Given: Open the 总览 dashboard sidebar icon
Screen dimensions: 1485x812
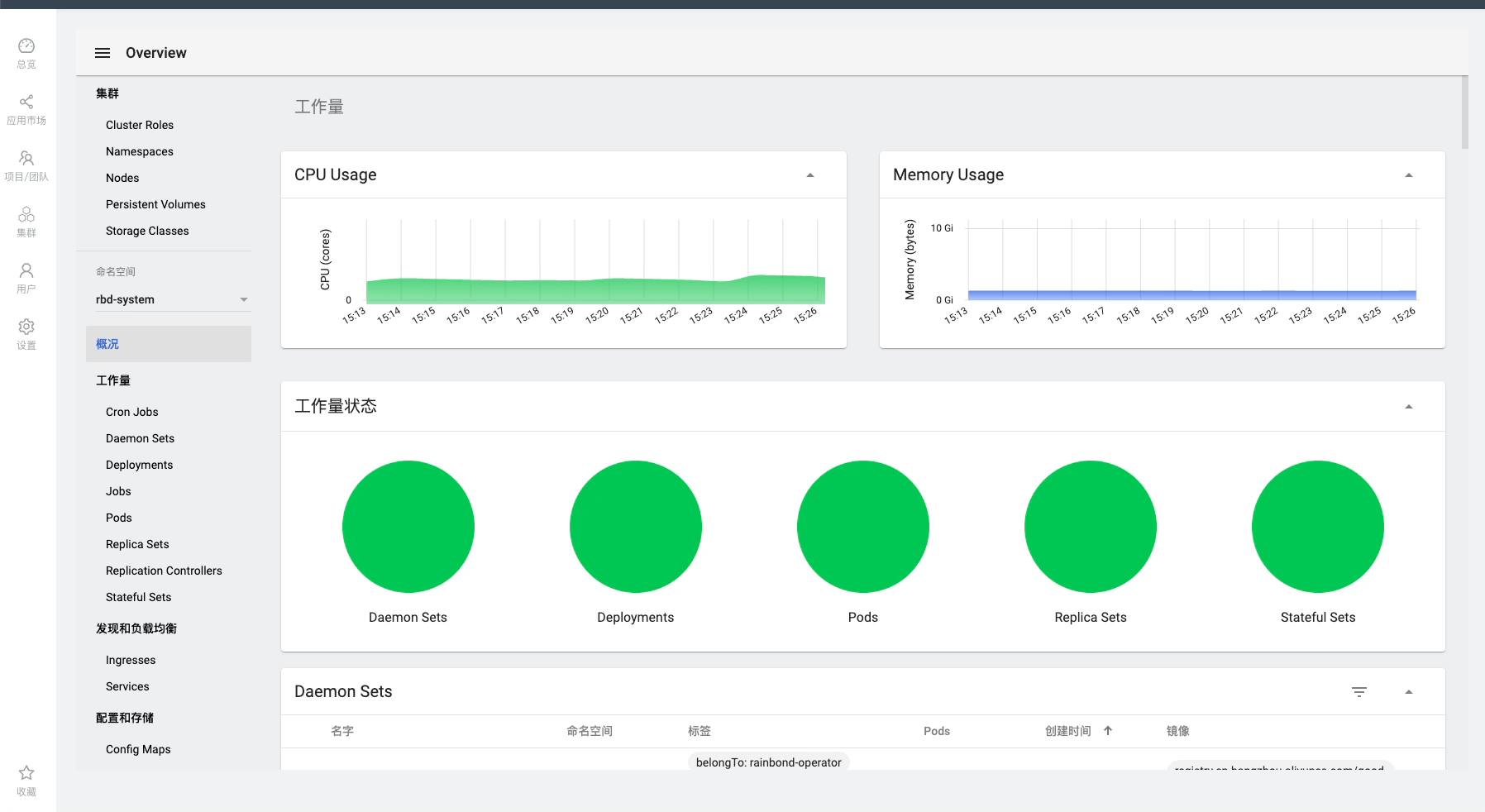Looking at the screenshot, I should [26, 46].
